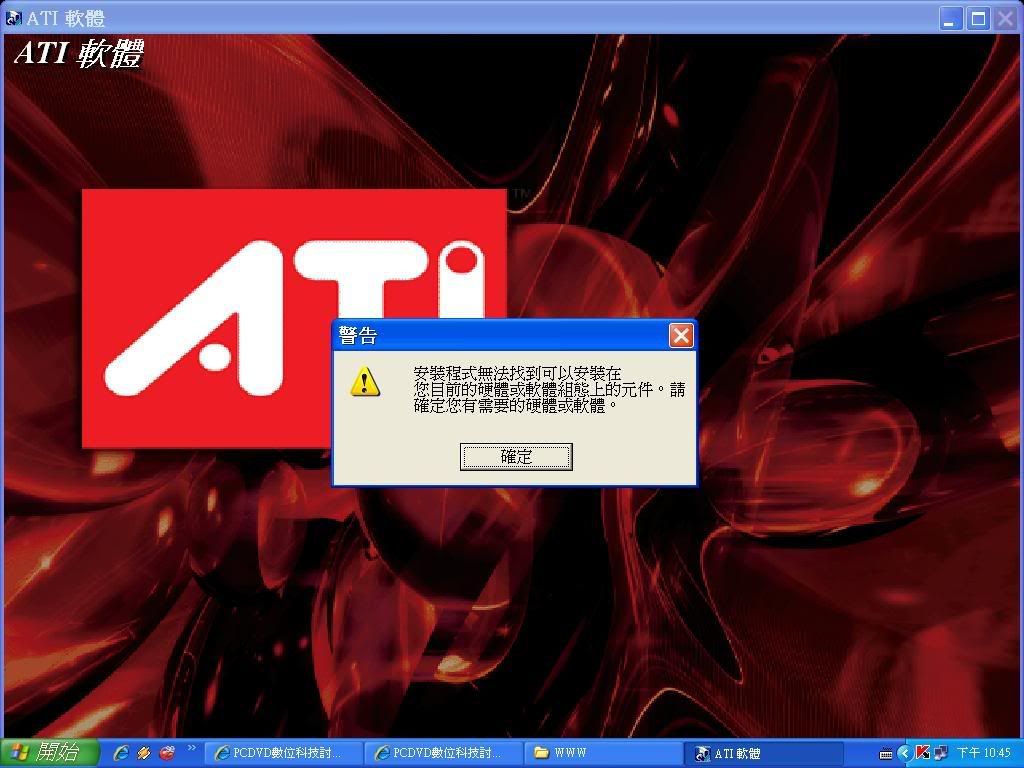1024x768 pixels.
Task: Click the network connection tray icon
Action: point(940,753)
